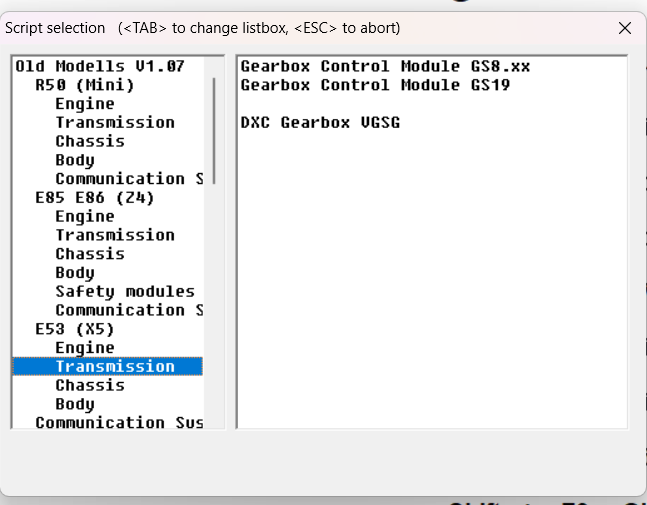This screenshot has width=647, height=505.
Task: Click the left listbox vertical scrollbar thumb
Action: point(214,131)
